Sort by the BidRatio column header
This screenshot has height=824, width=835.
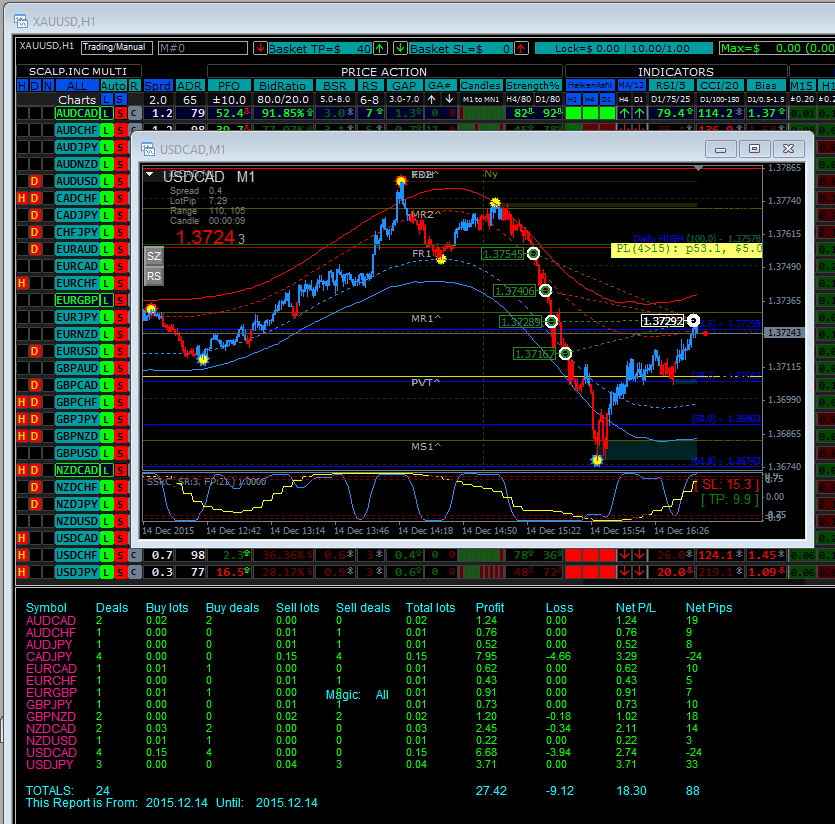[282, 86]
